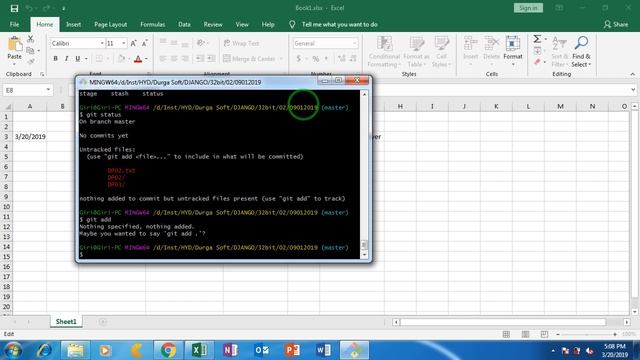The image size is (640, 360).
Task: Toggle Wrap Text
Action: [x=241, y=43]
